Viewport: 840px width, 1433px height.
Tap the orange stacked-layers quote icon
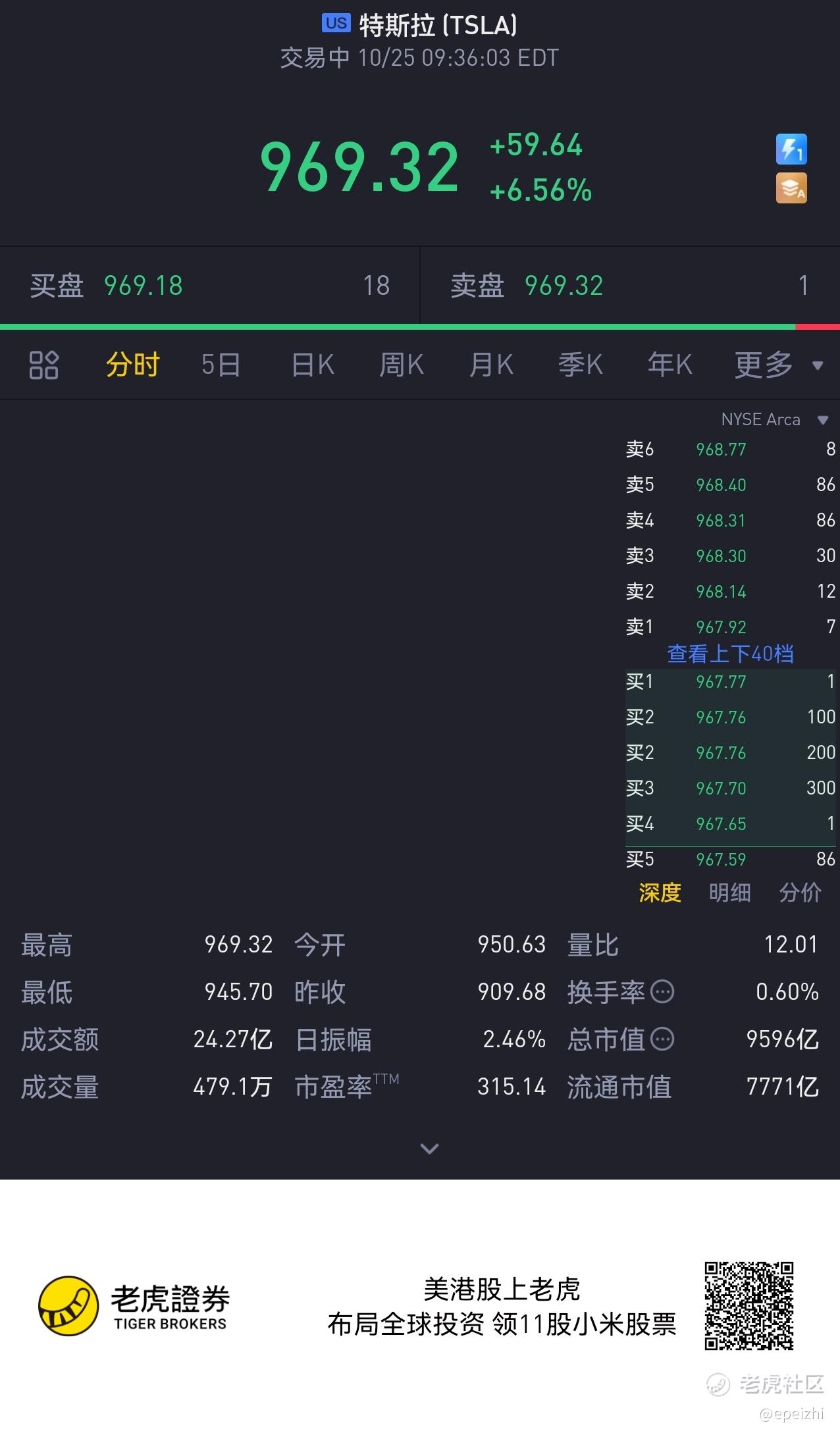(791, 188)
